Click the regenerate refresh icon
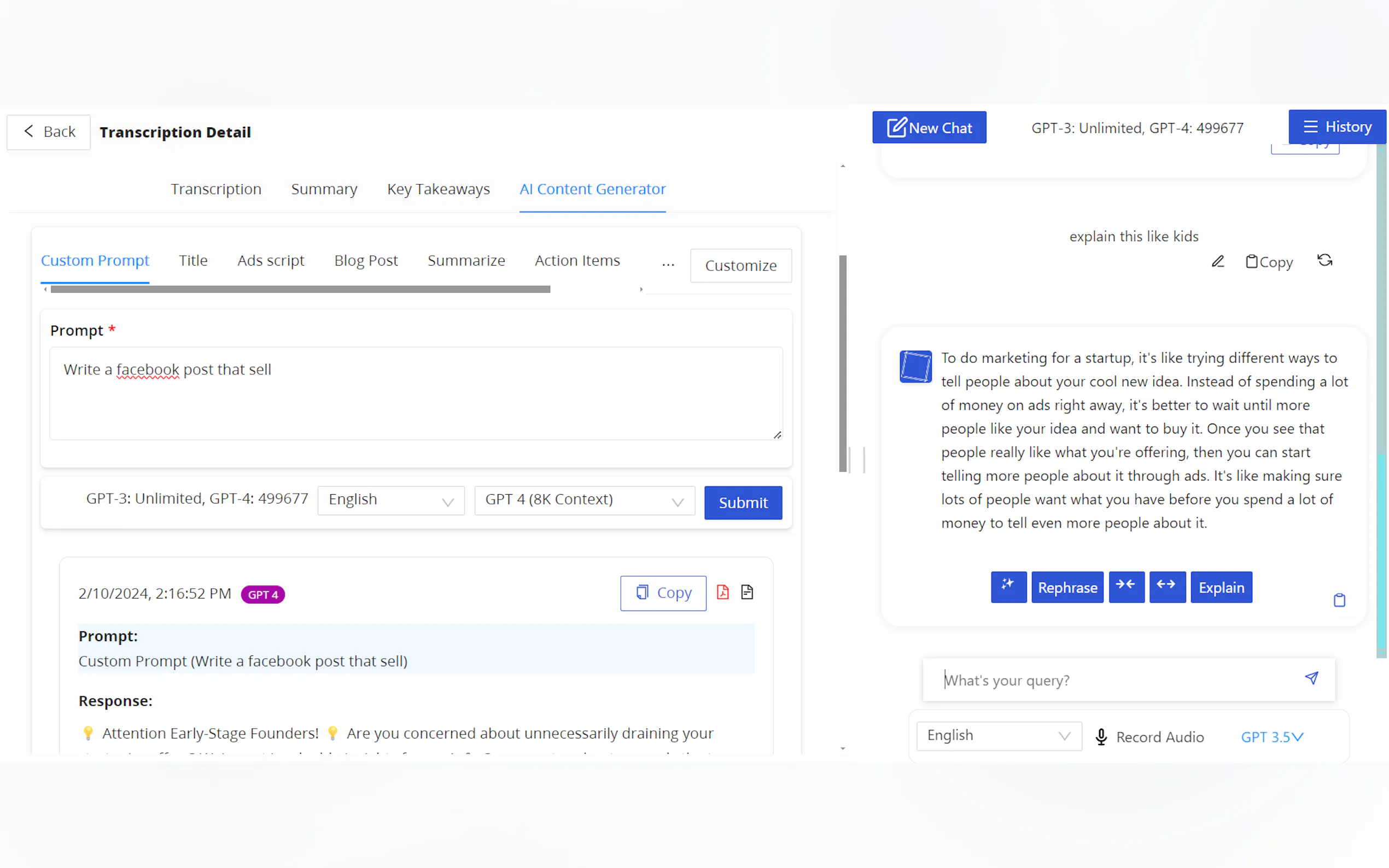Screen dimensions: 1389x868 point(1324,261)
